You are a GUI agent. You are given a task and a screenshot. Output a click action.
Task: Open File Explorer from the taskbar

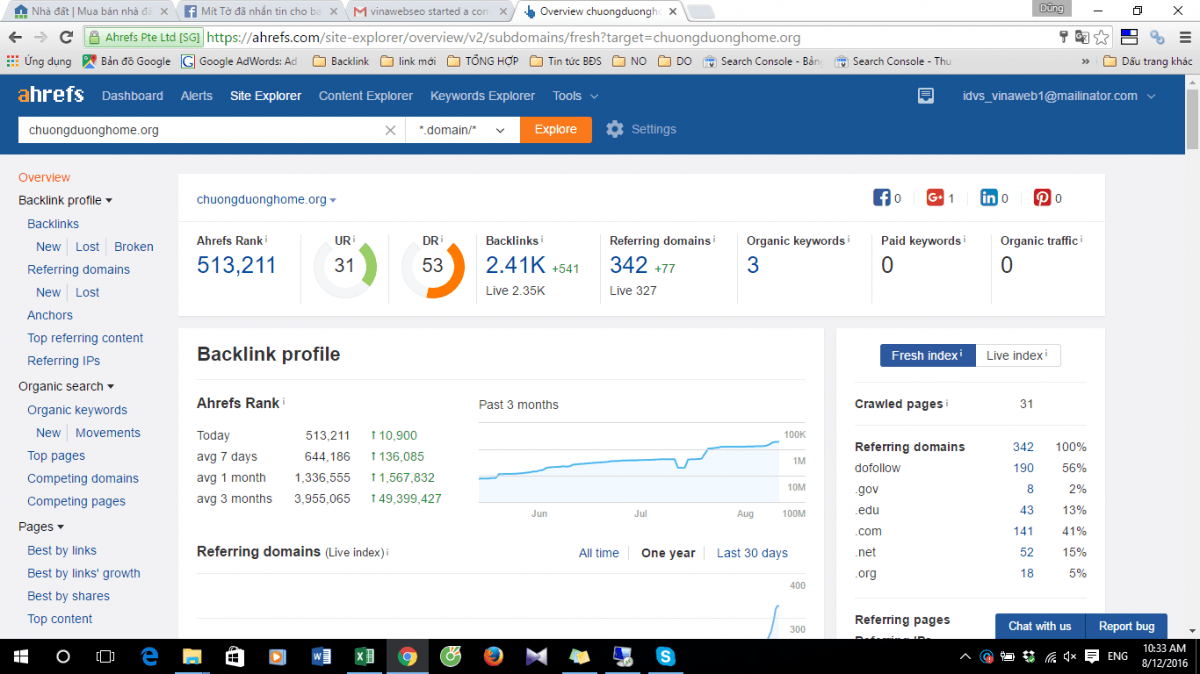click(192, 656)
